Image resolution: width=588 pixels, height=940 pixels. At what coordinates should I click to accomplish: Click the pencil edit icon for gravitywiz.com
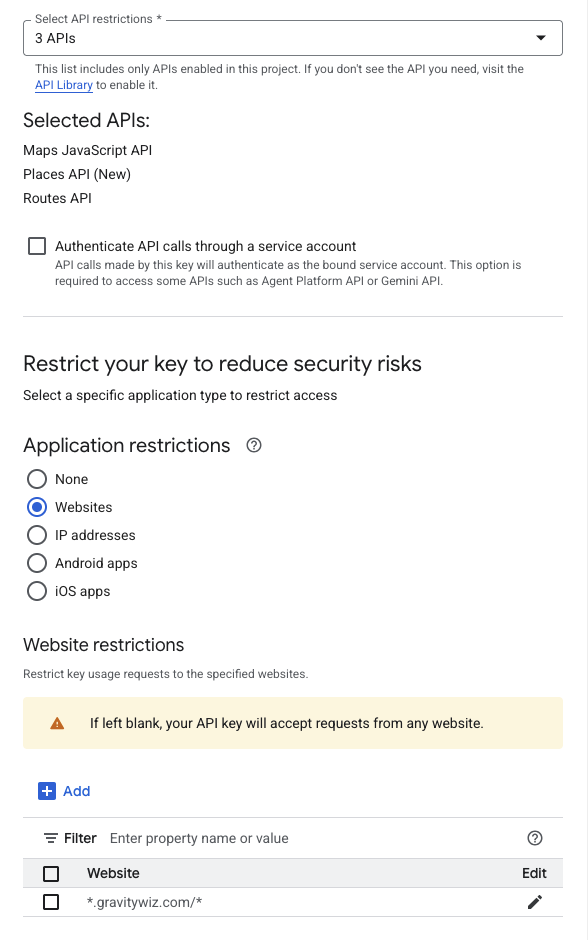(x=535, y=902)
